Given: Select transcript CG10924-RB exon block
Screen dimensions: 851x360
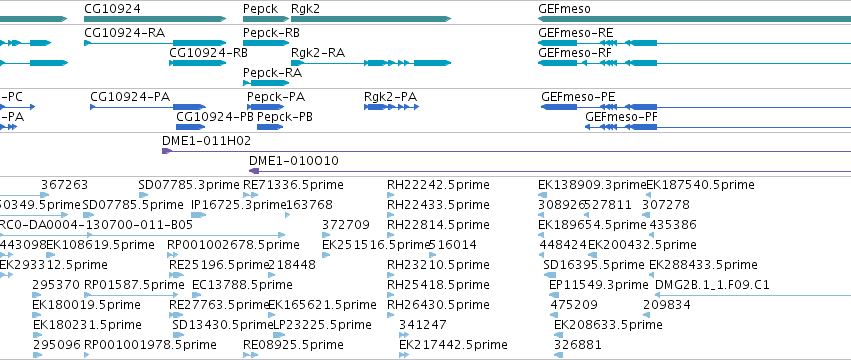Looking at the screenshot, I should pos(198,63).
